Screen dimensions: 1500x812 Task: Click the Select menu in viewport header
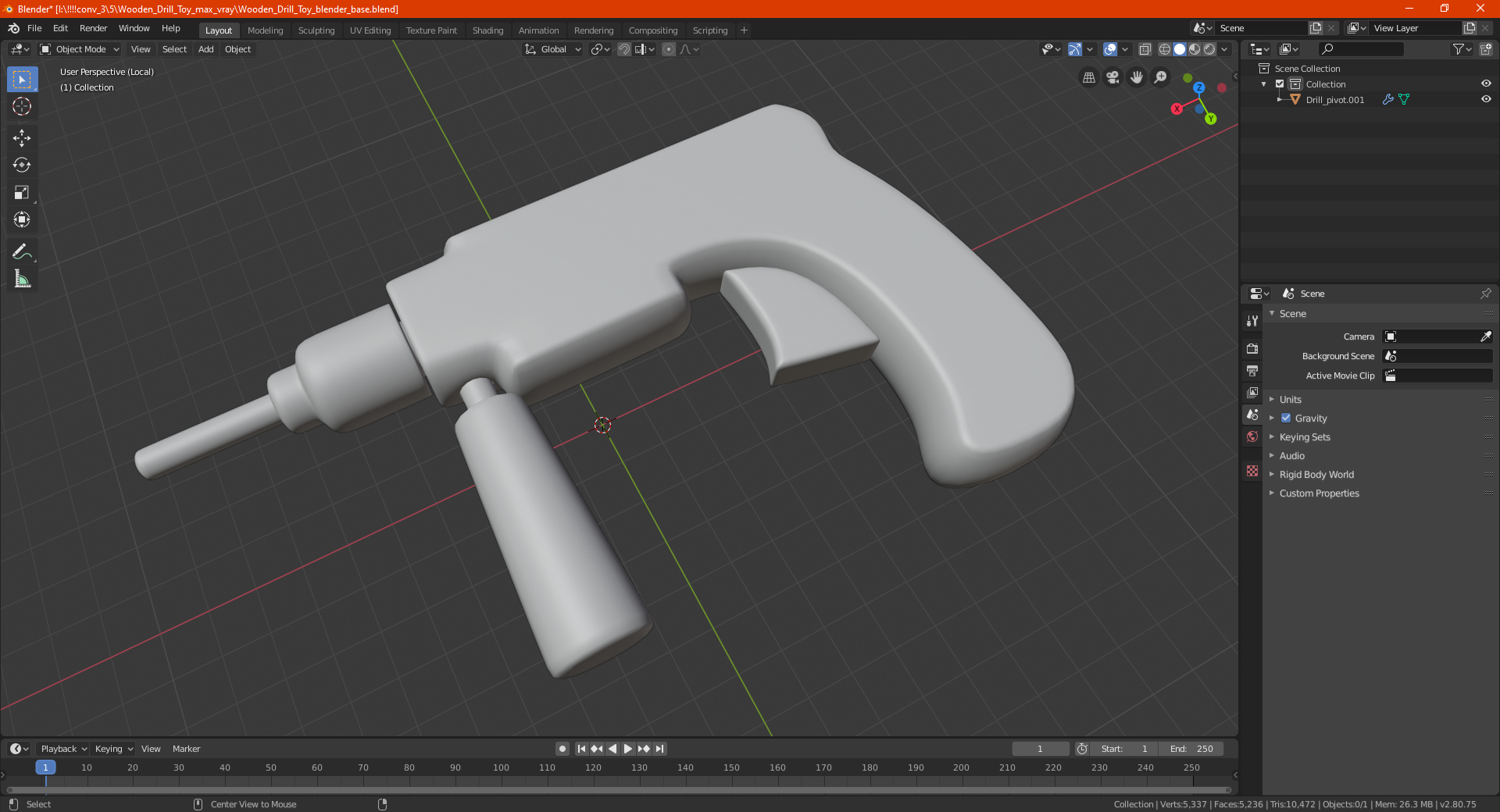(x=174, y=49)
